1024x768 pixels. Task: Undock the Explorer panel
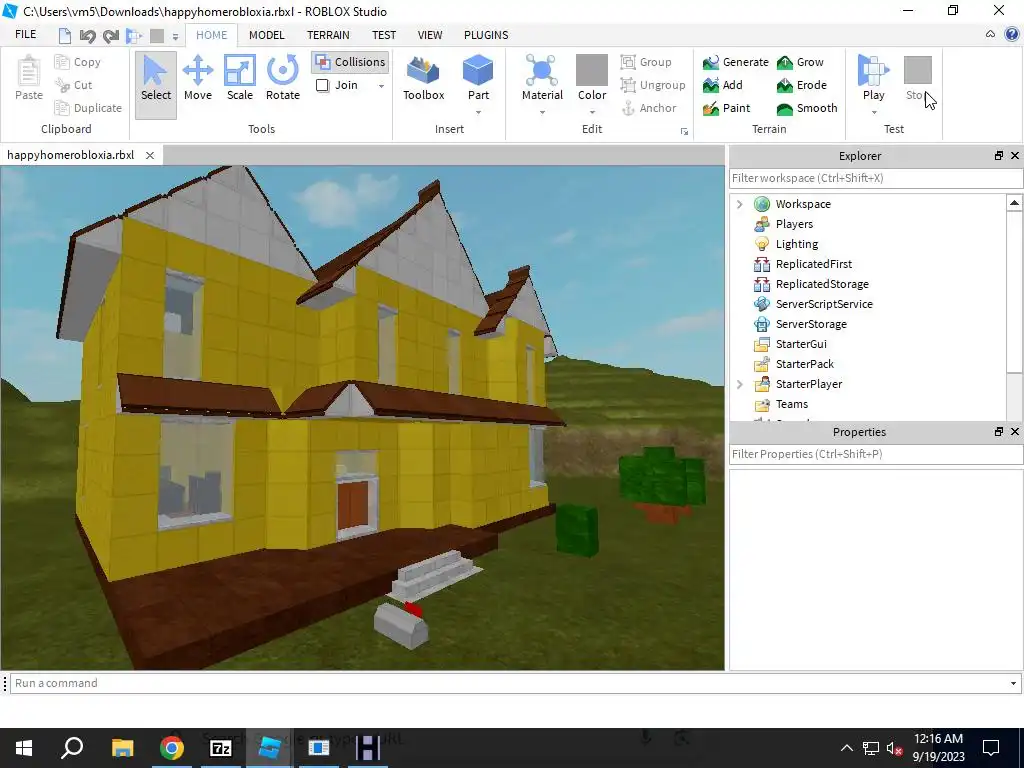(999, 155)
